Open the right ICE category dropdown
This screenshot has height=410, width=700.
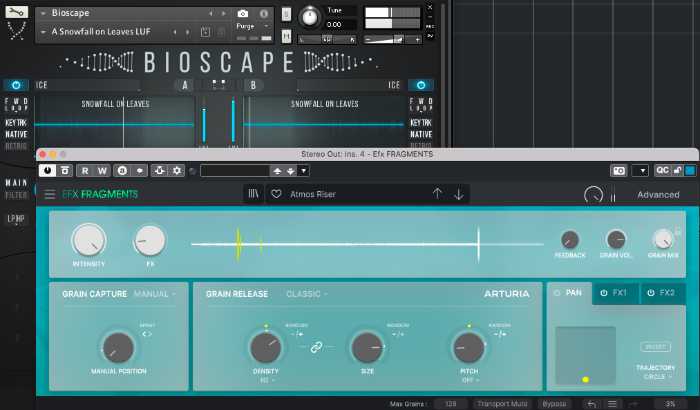(350, 85)
